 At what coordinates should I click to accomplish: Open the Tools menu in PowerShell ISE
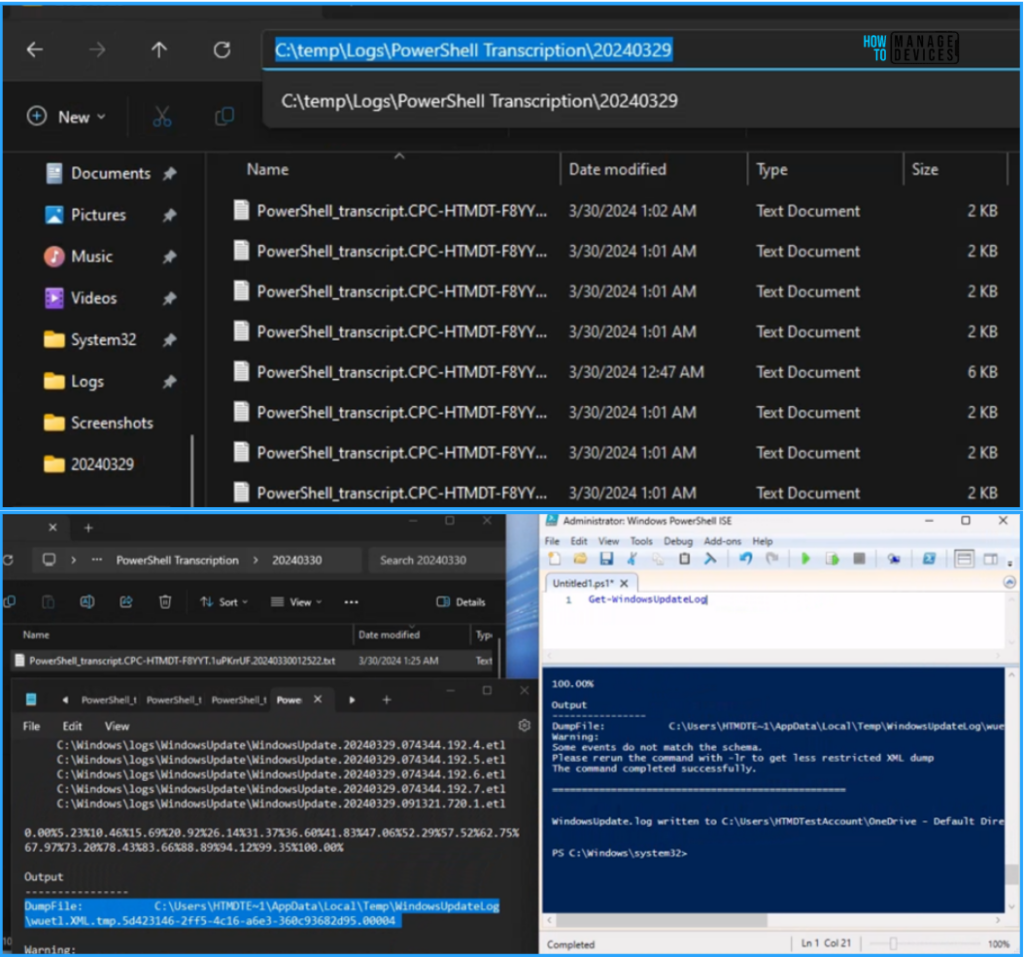coord(641,542)
